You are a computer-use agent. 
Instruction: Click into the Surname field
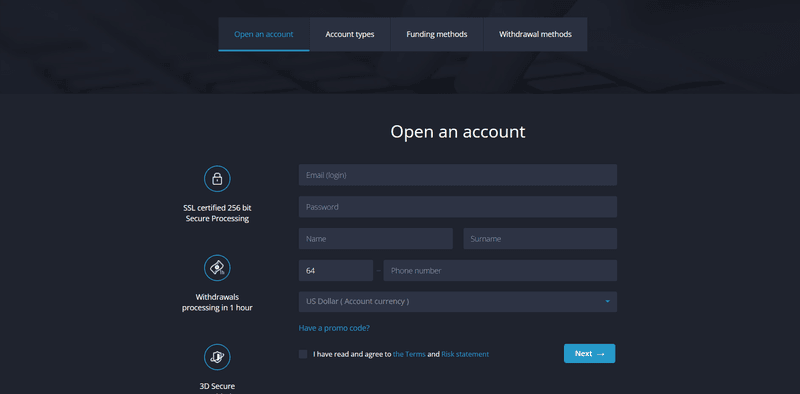540,239
